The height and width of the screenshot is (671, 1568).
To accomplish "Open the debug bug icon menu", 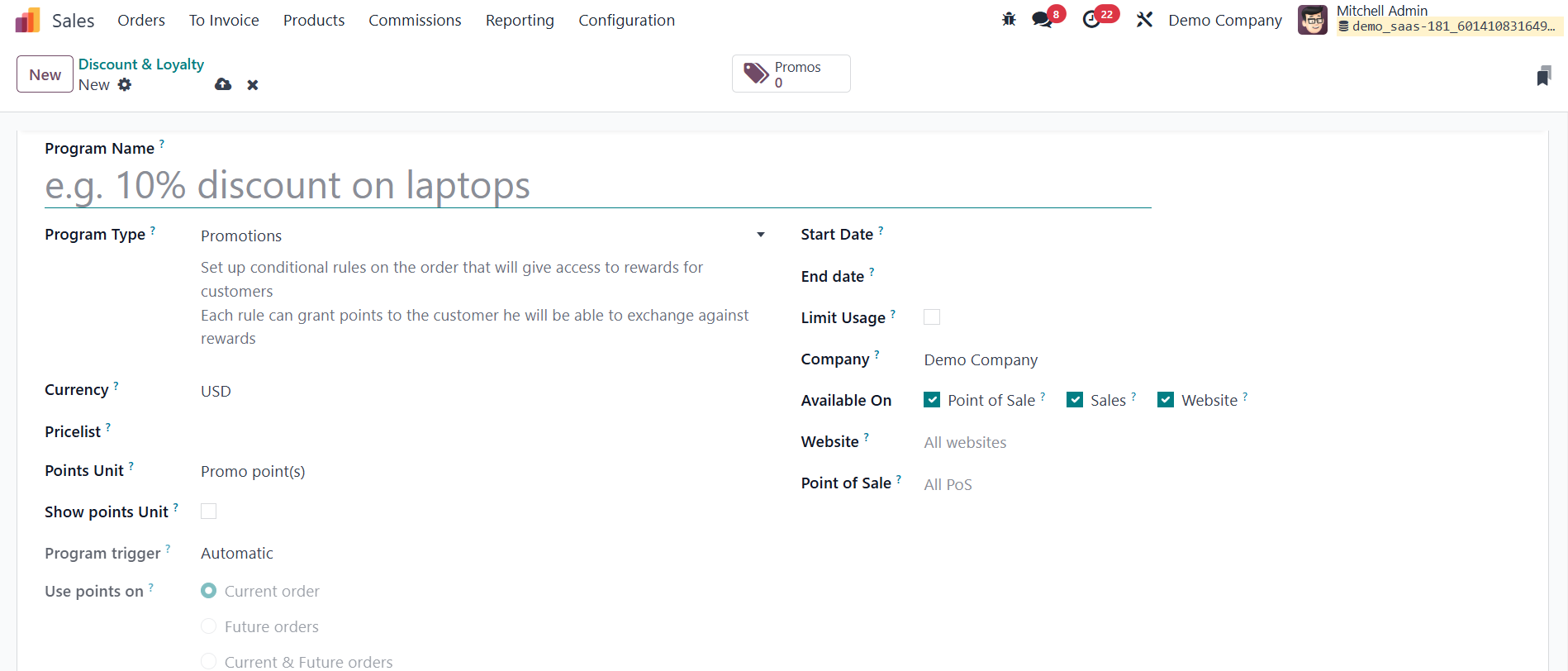I will 1009,20.
